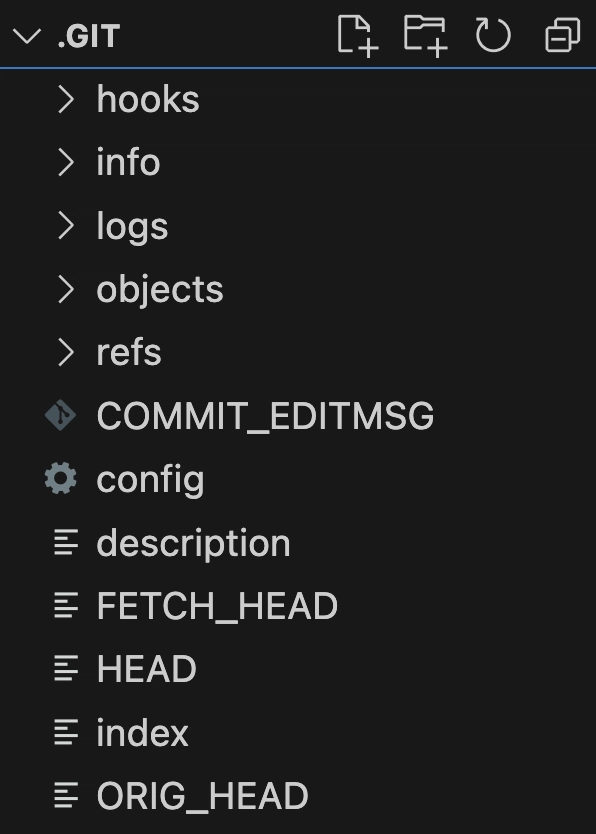Viewport: 596px width, 834px height.
Task: Open the COMMIT_EDITMSG file
Action: 298,415
